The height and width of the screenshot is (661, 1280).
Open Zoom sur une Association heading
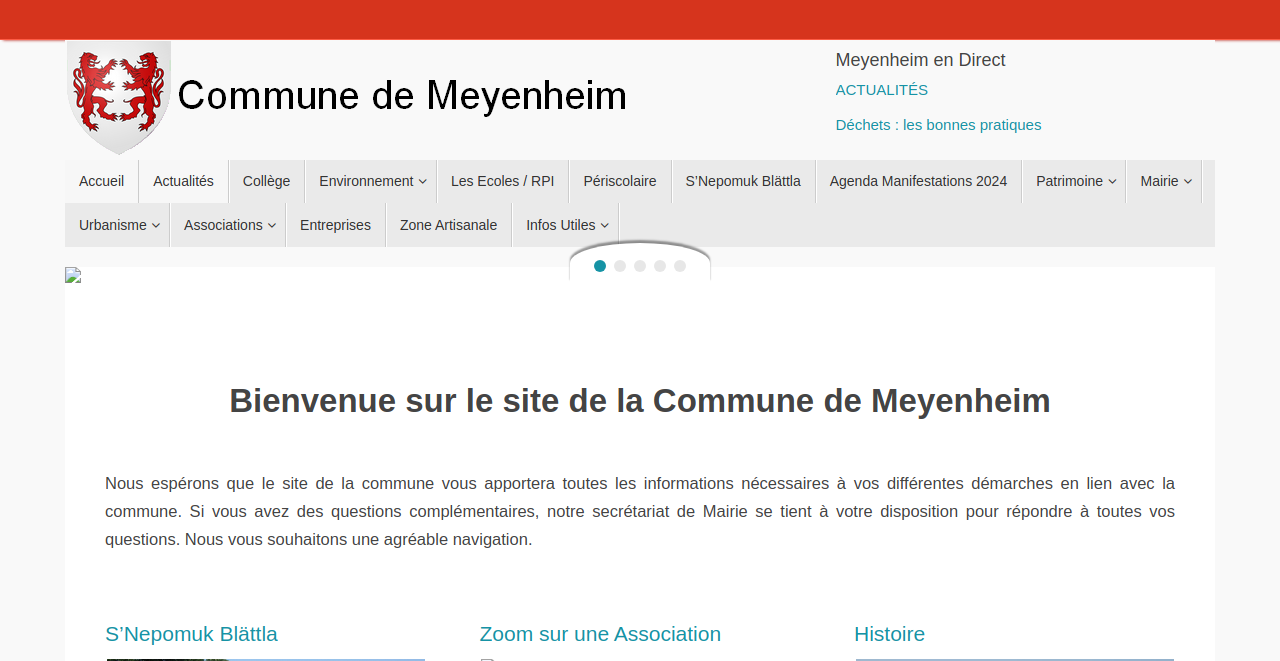tap(600, 634)
